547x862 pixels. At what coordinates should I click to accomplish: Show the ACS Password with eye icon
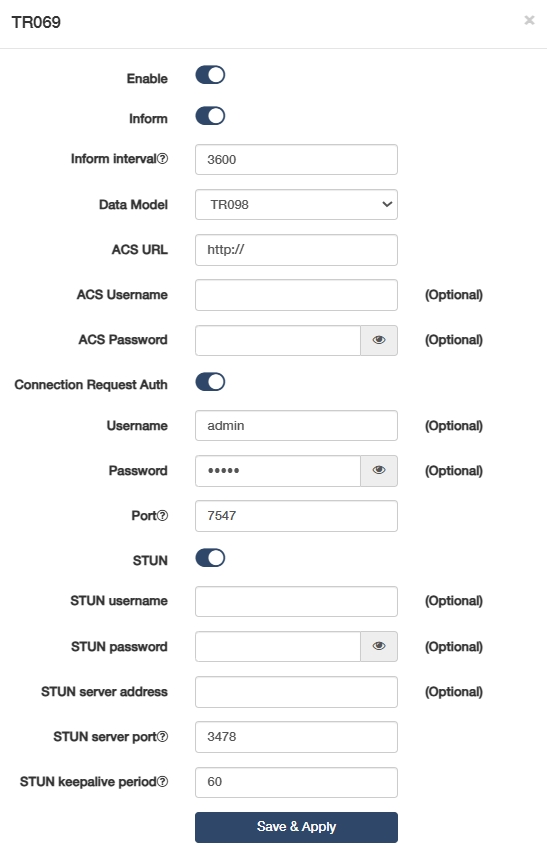379,340
